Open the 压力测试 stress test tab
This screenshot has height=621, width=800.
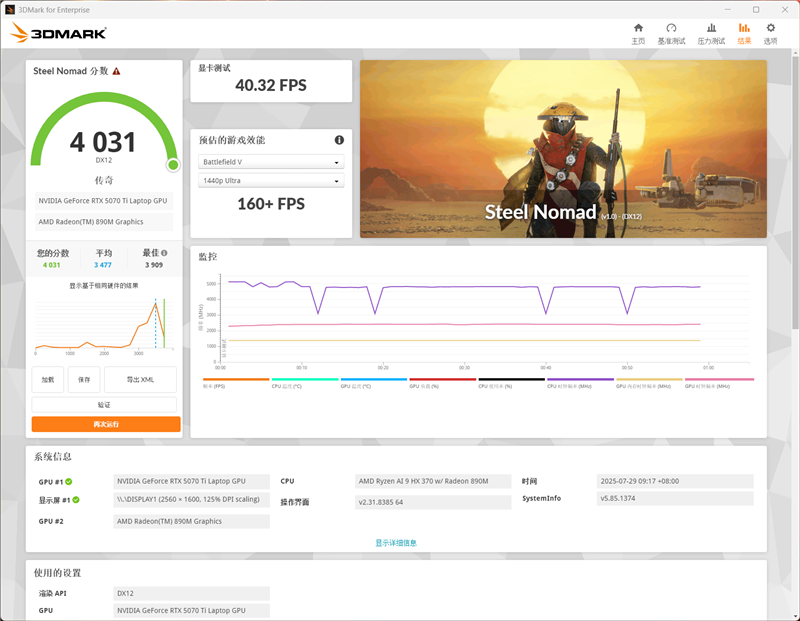(711, 33)
